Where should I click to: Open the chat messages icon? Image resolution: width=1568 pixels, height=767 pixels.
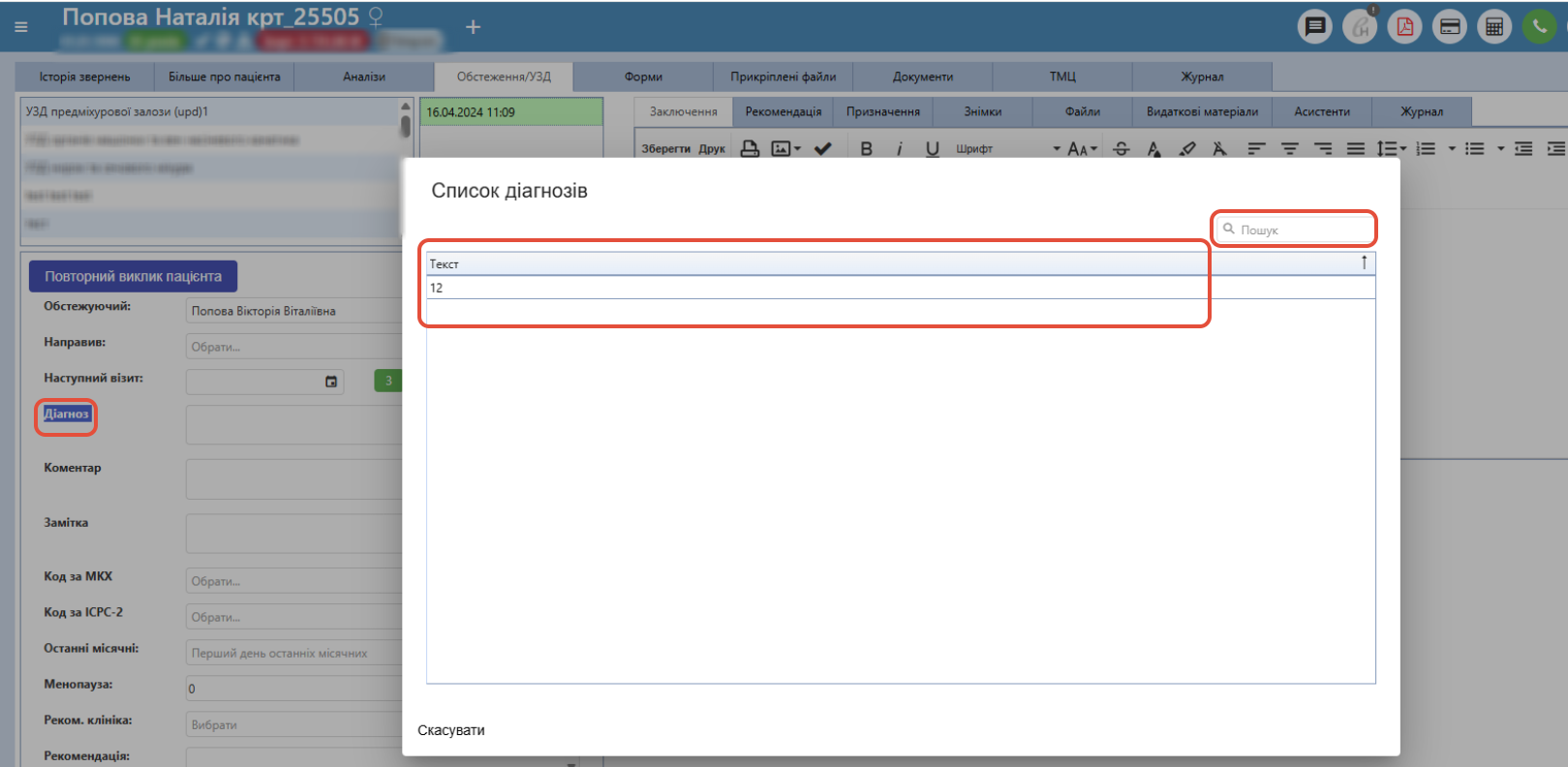pos(1314,26)
